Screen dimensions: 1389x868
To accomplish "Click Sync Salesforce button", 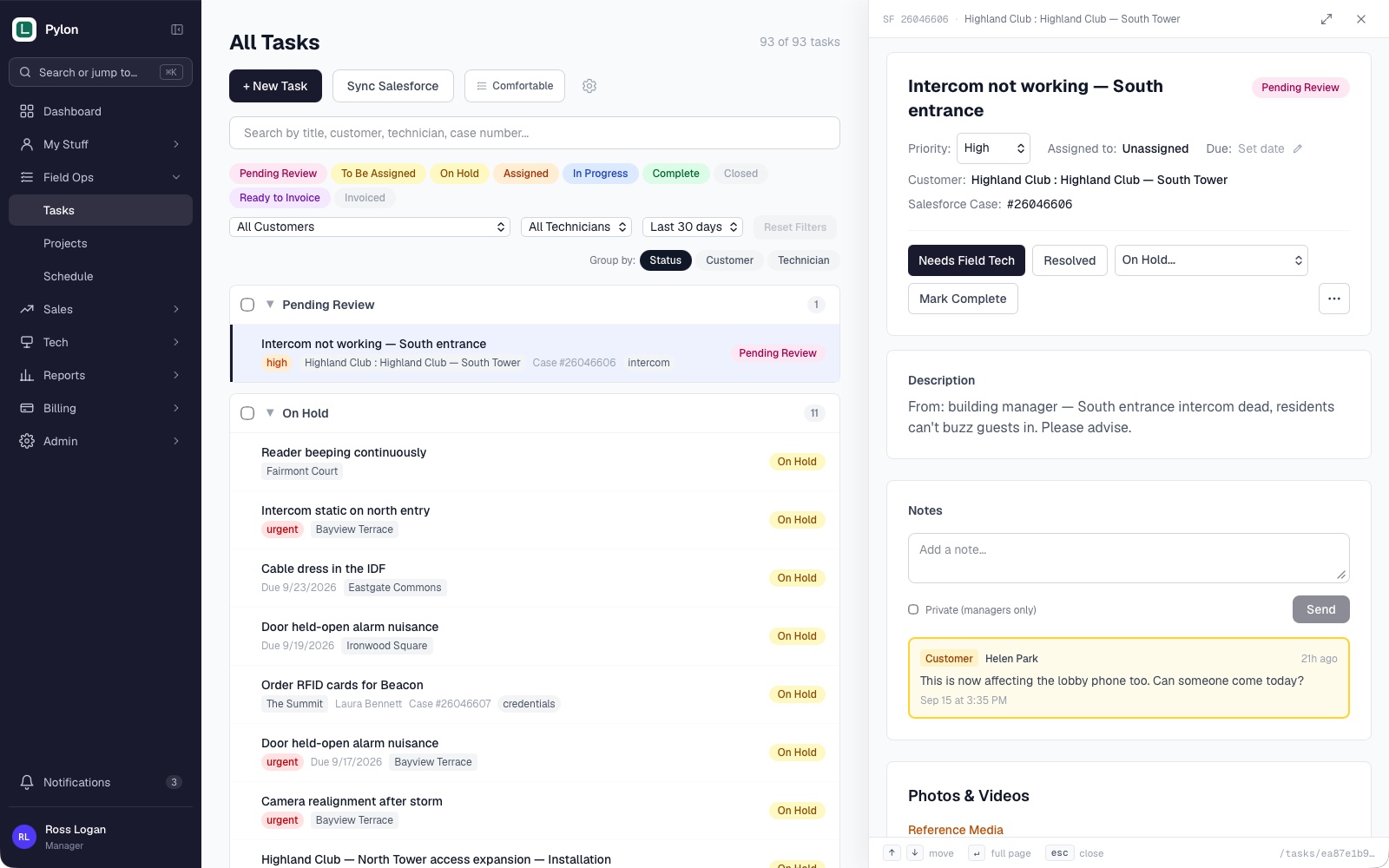I will click(x=393, y=86).
